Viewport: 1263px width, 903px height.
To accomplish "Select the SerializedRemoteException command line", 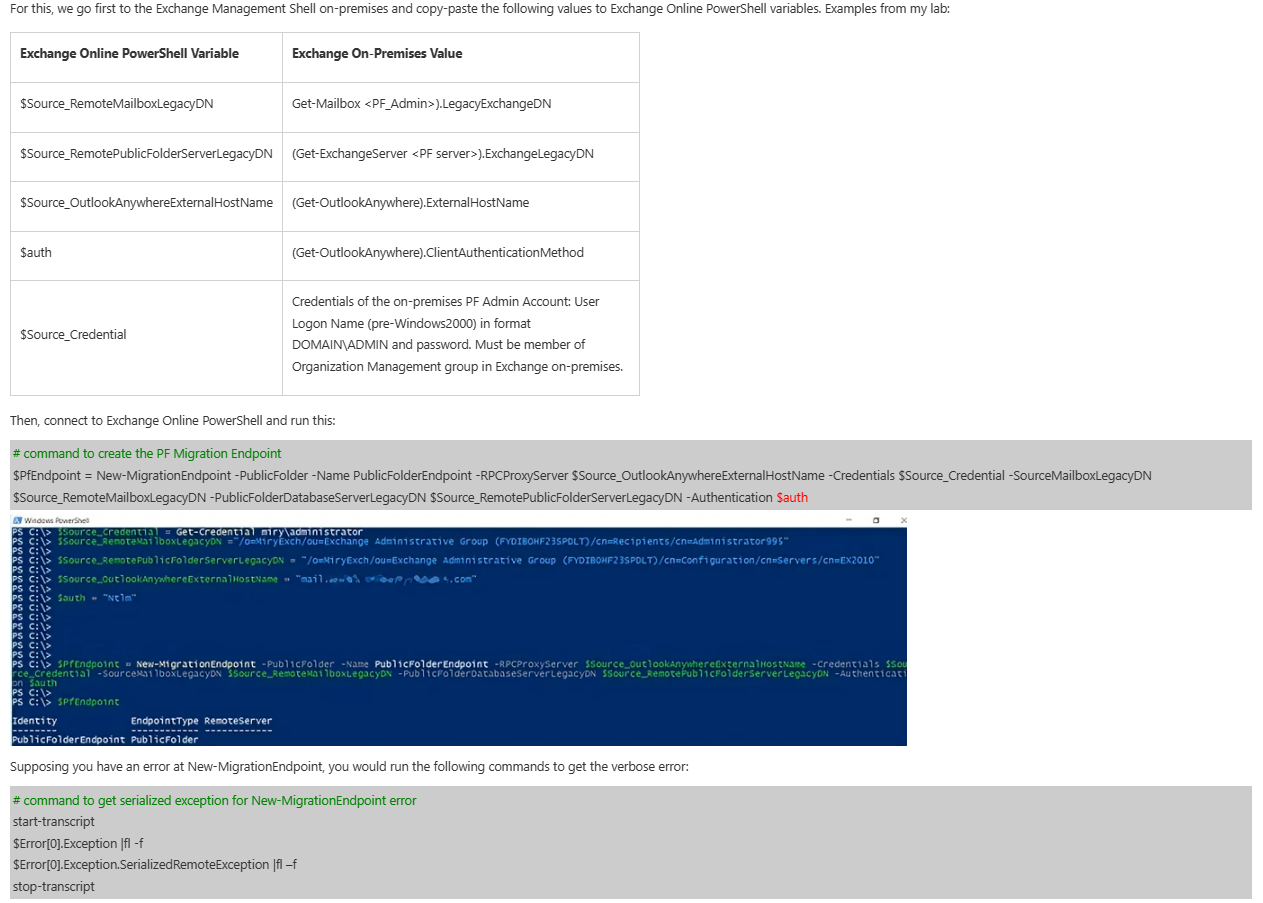I will 152,864.
